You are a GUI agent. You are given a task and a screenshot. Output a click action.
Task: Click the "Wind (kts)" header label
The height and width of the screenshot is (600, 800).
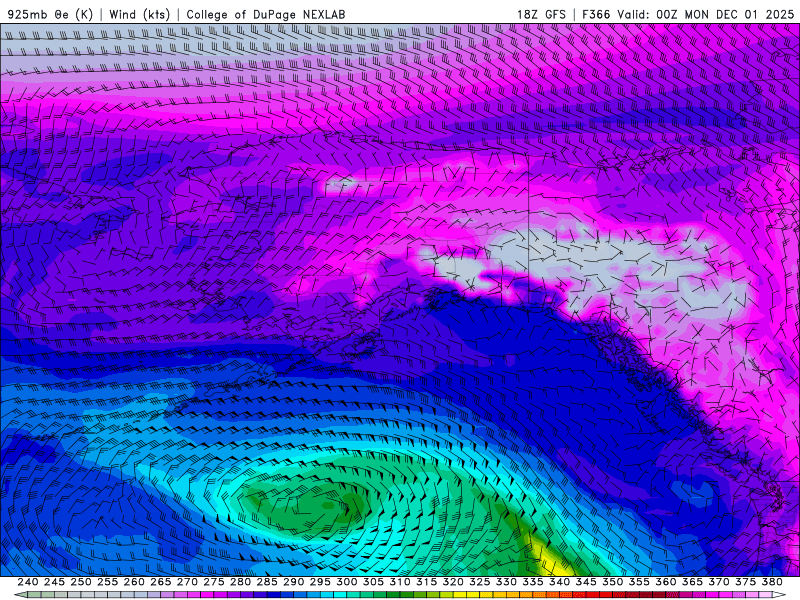coord(140,14)
